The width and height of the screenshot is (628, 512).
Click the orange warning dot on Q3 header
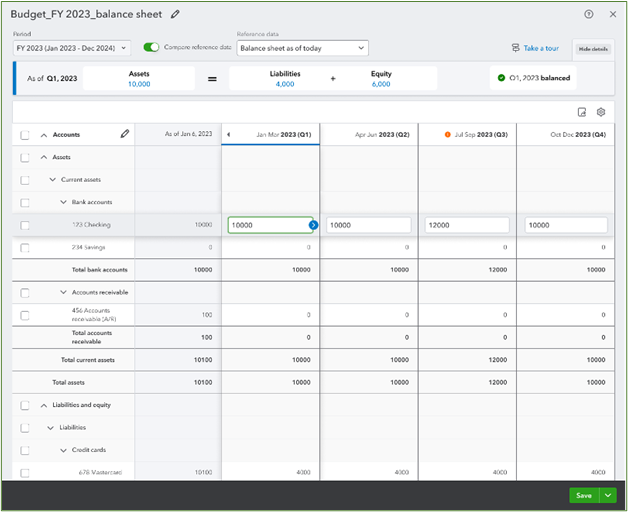pyautogui.click(x=448, y=135)
